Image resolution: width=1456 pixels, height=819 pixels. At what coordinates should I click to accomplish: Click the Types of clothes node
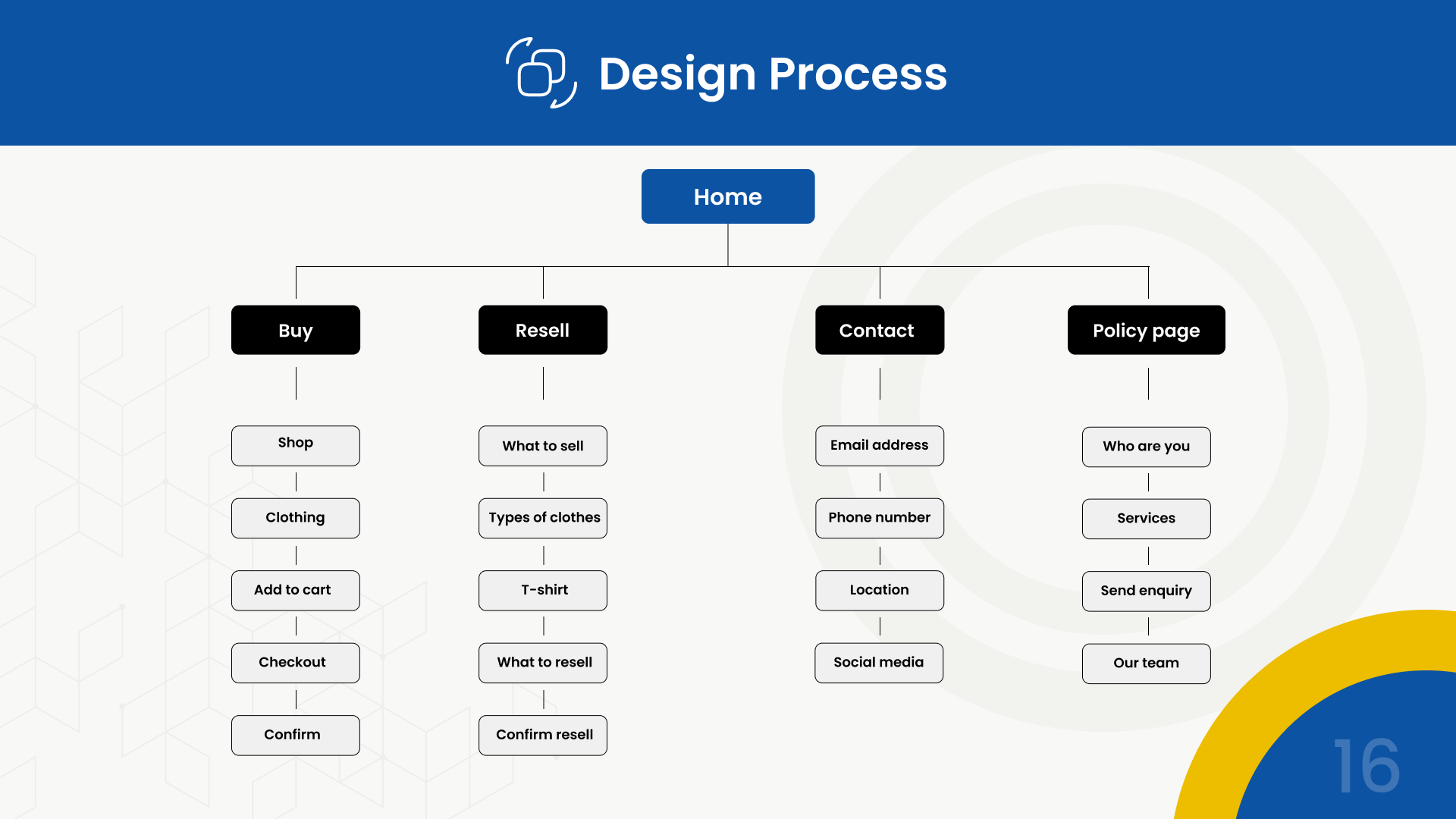[x=542, y=518]
